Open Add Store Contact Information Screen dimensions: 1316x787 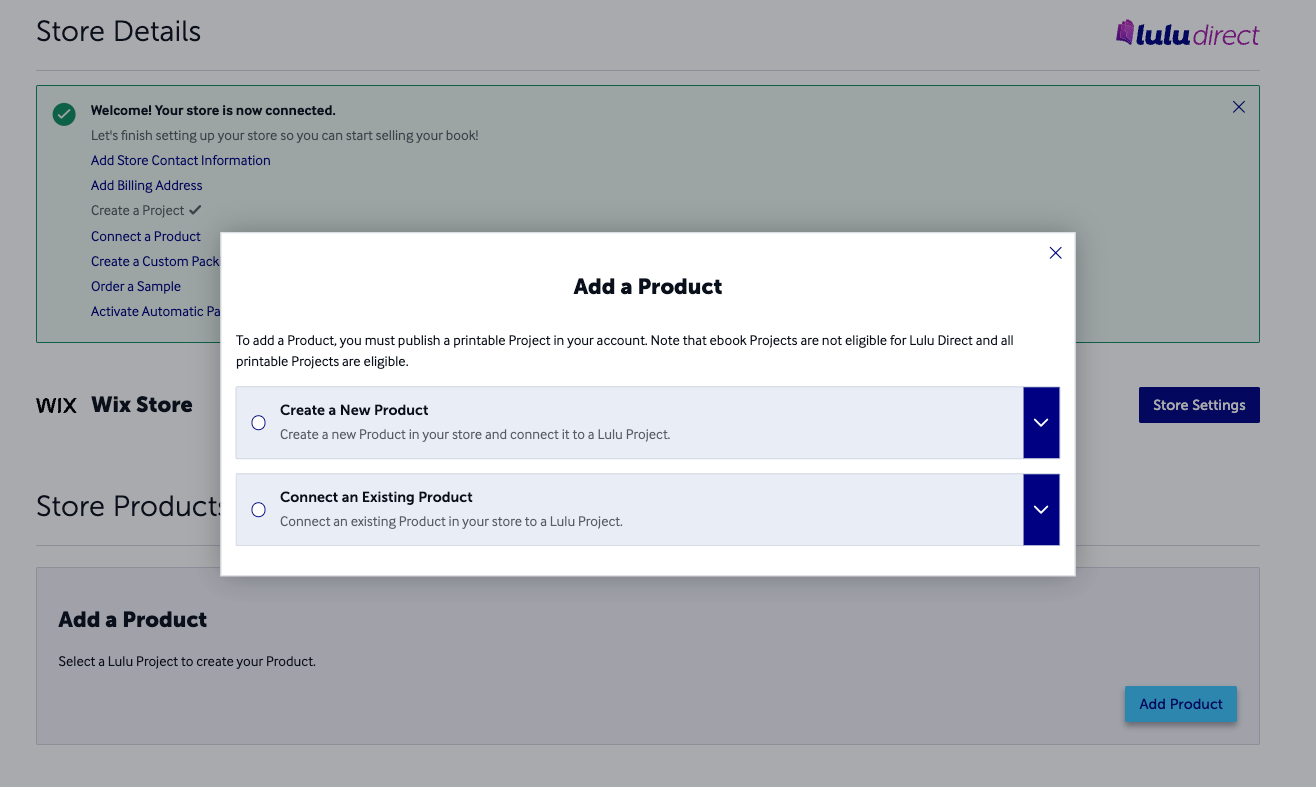click(x=180, y=160)
